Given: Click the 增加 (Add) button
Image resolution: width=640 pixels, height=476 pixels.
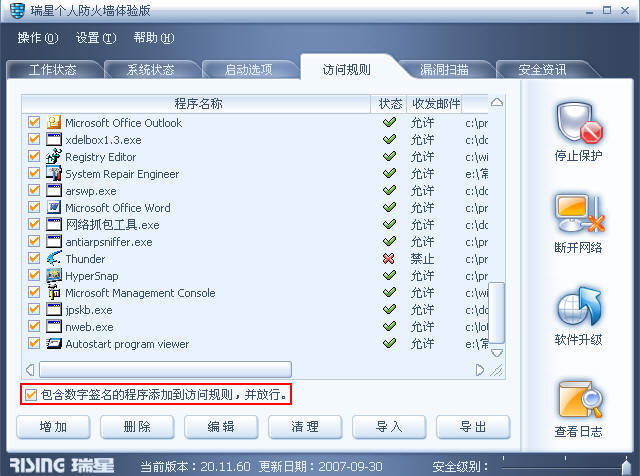Looking at the screenshot, I should pyautogui.click(x=53, y=427).
